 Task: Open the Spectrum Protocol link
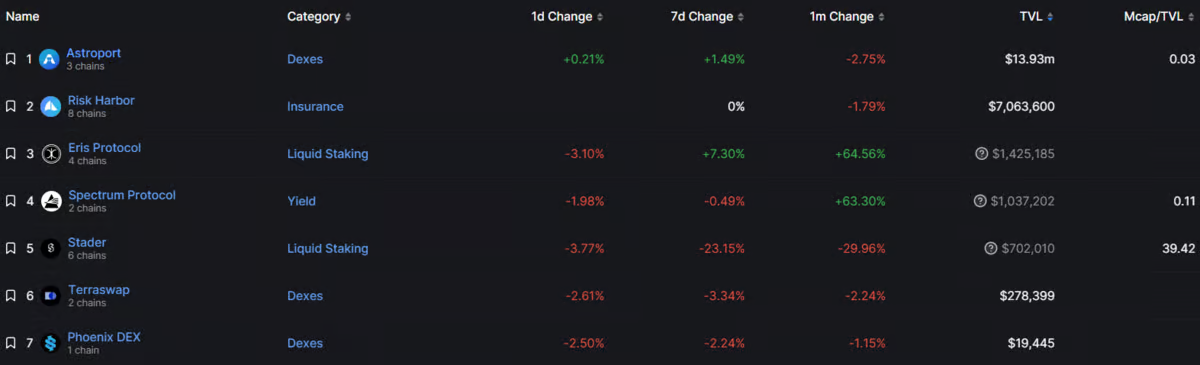tap(122, 195)
